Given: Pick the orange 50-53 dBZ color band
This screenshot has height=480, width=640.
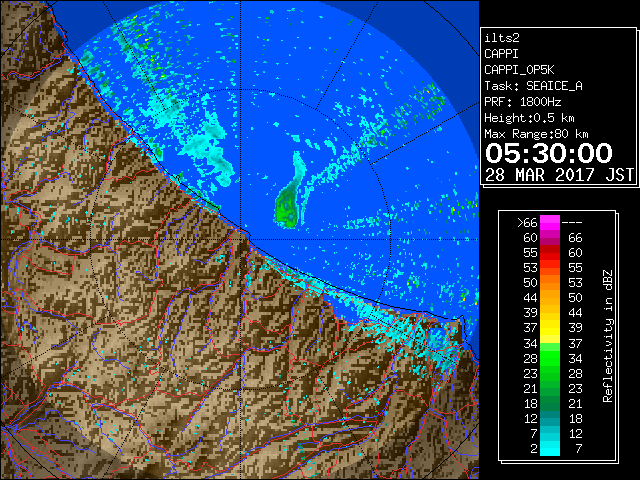Looking at the screenshot, I should pyautogui.click(x=550, y=282).
